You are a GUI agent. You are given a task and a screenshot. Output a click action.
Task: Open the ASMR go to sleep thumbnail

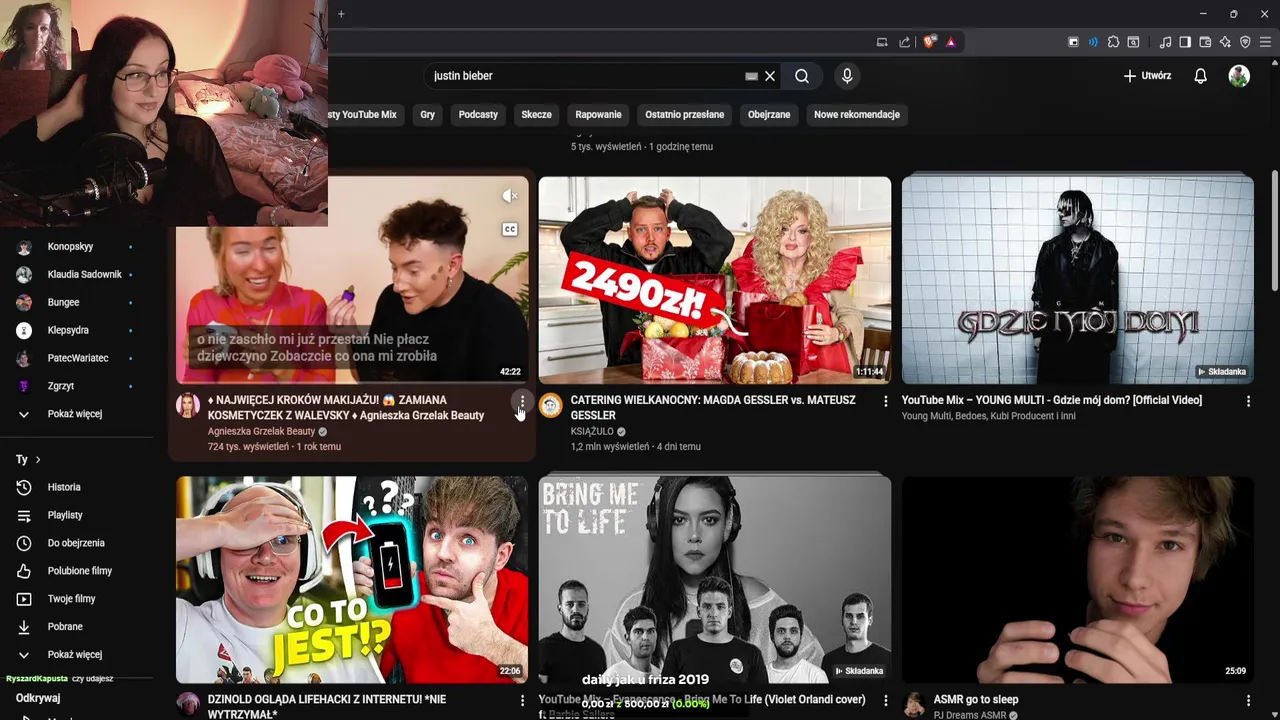click(x=1078, y=580)
